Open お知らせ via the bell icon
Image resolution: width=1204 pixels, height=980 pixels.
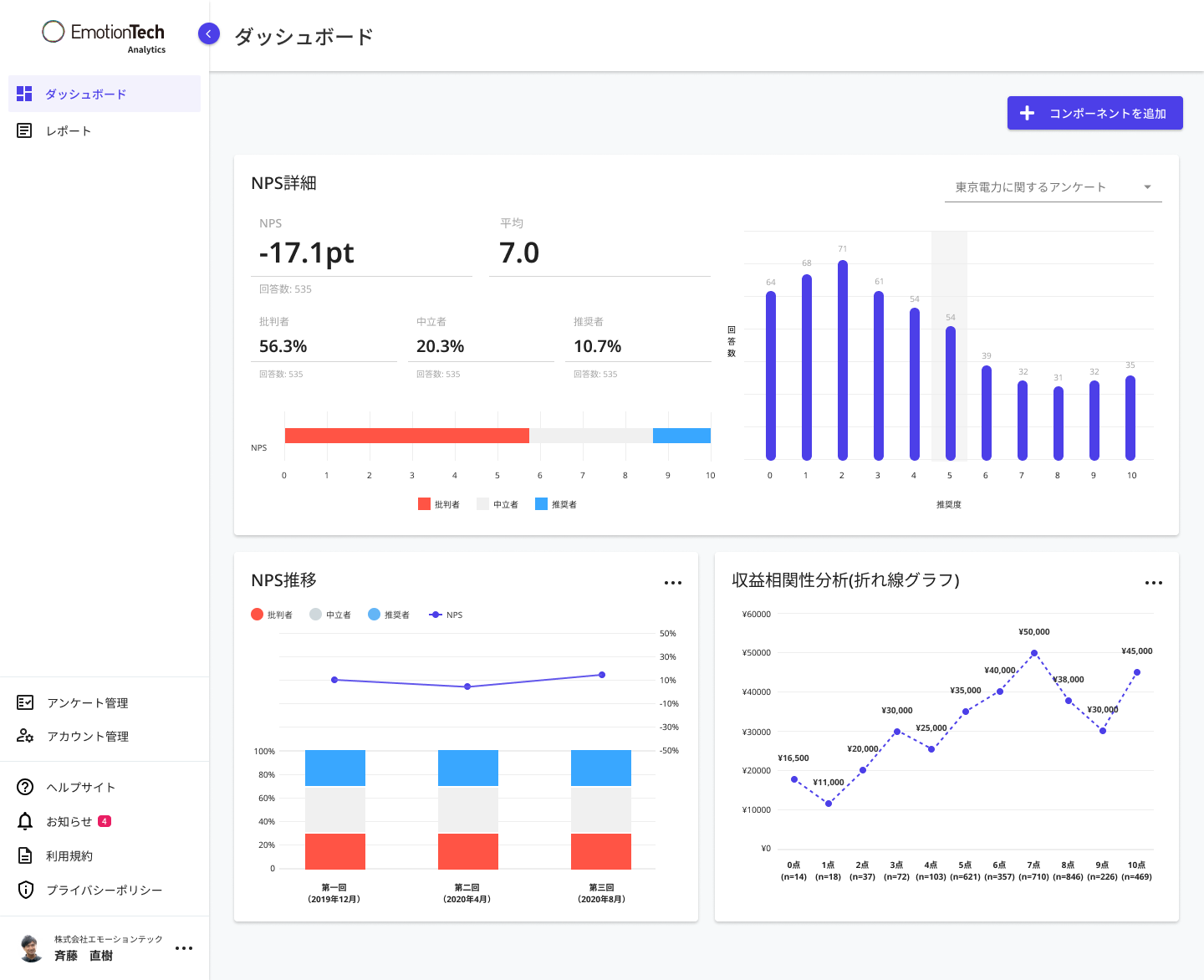point(24,821)
